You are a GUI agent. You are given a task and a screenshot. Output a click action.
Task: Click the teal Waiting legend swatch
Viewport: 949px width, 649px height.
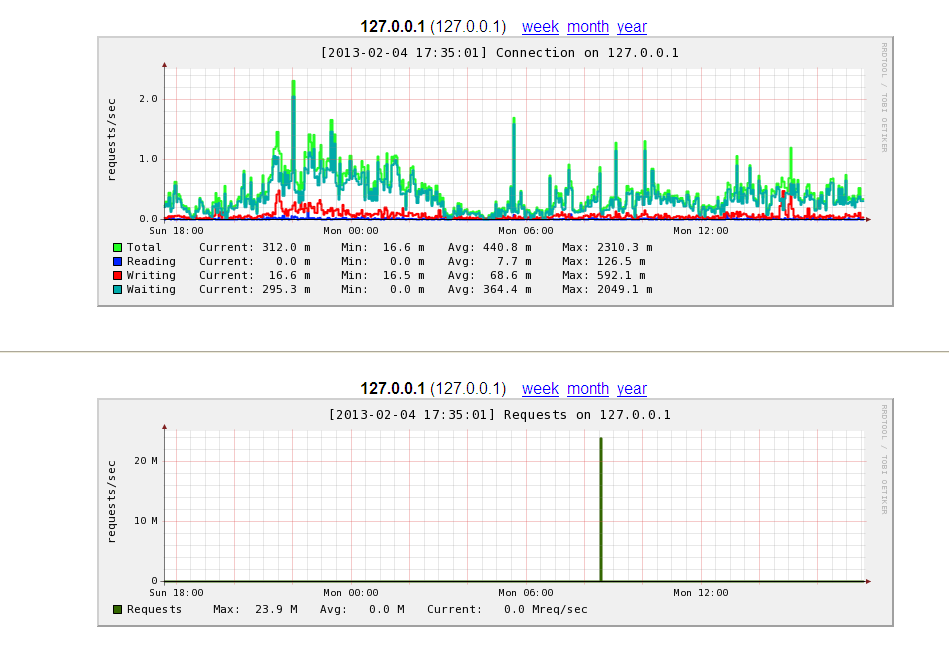[117, 289]
